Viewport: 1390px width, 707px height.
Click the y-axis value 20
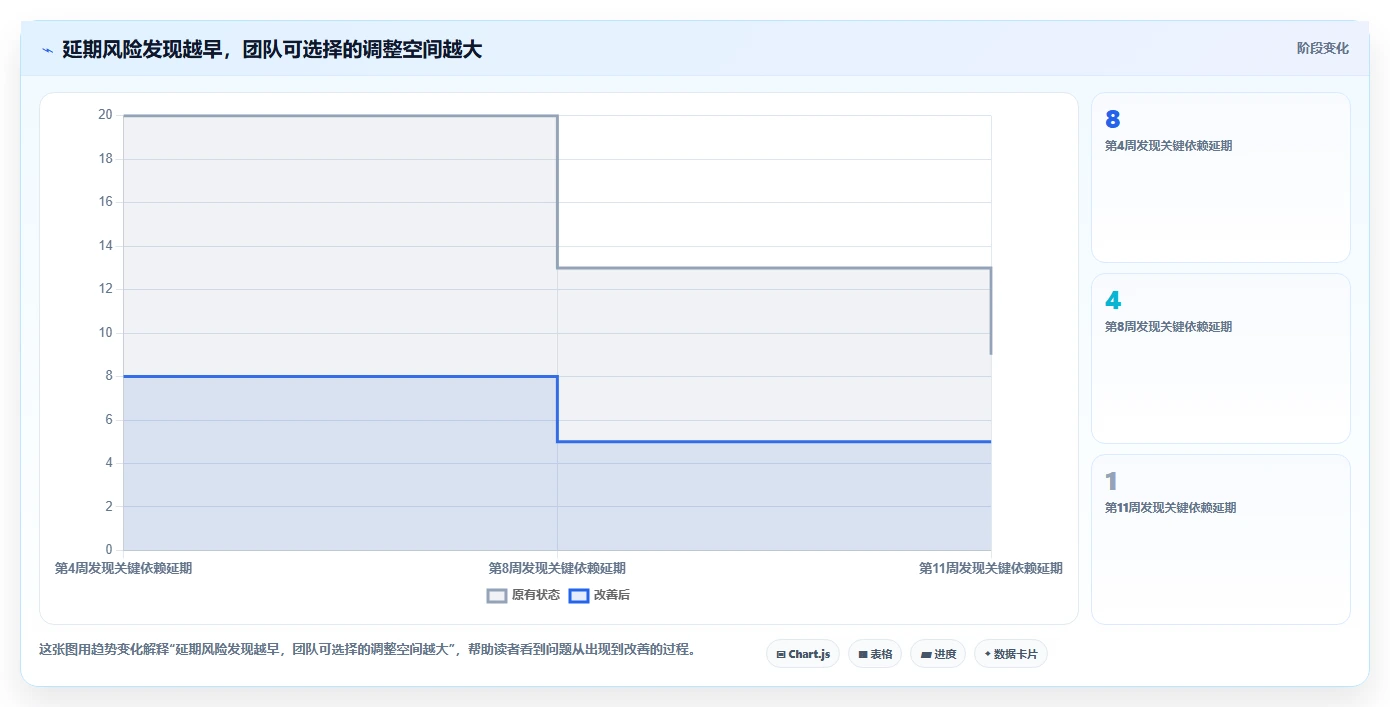tap(105, 115)
